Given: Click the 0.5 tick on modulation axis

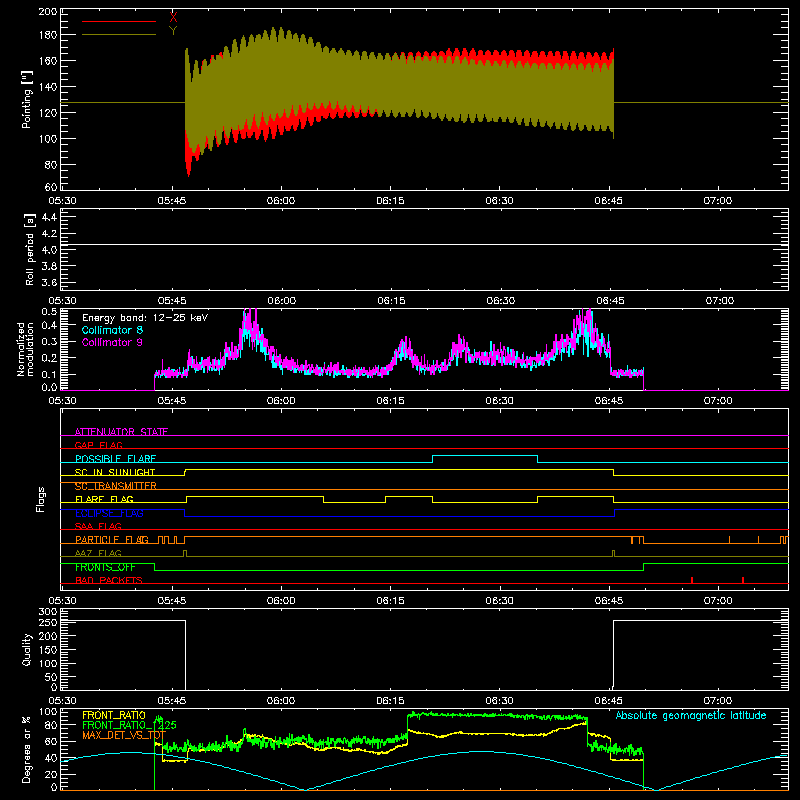Looking at the screenshot, I should [x=49, y=311].
